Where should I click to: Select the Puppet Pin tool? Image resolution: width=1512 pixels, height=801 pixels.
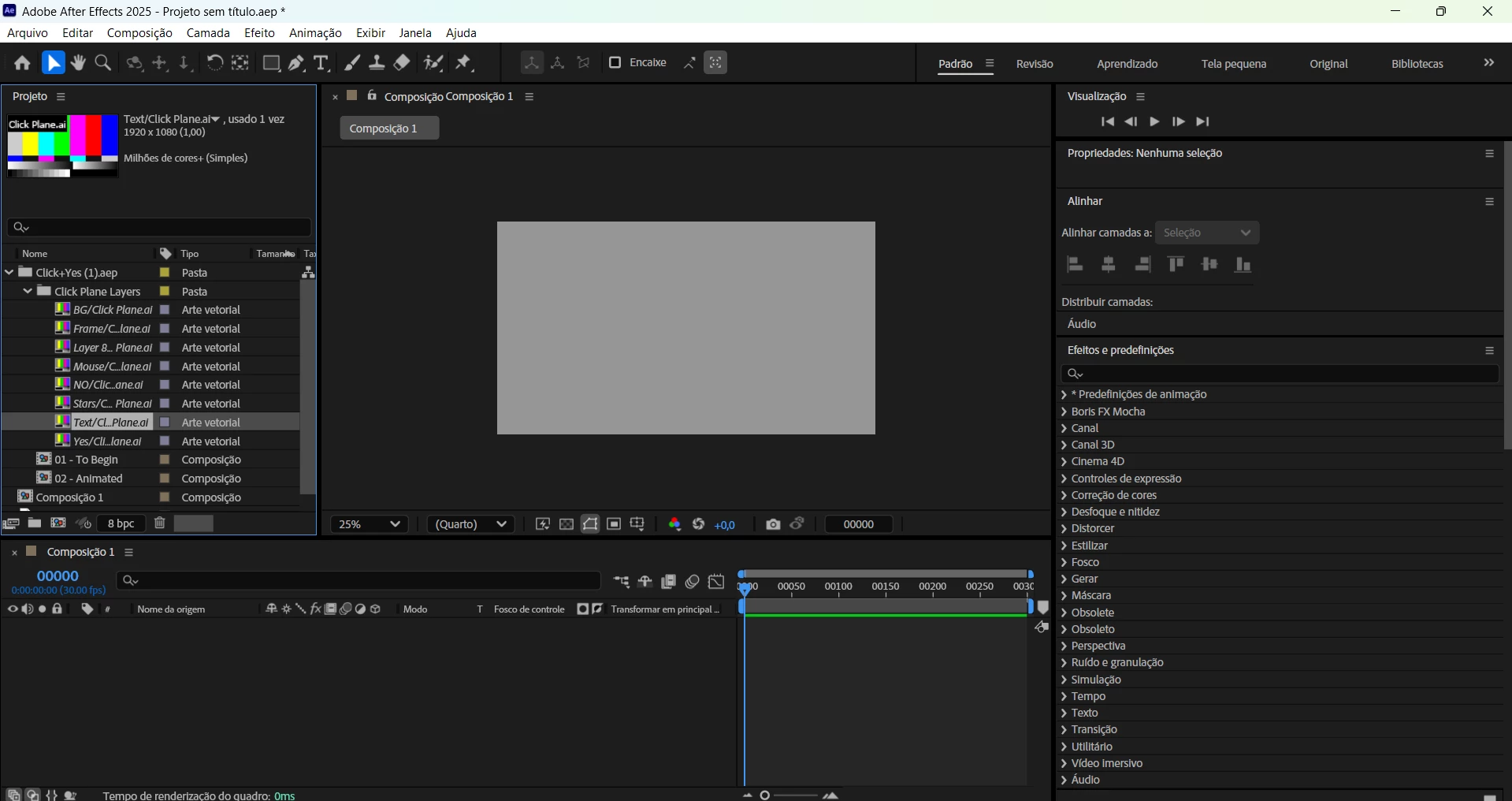pyautogui.click(x=465, y=63)
